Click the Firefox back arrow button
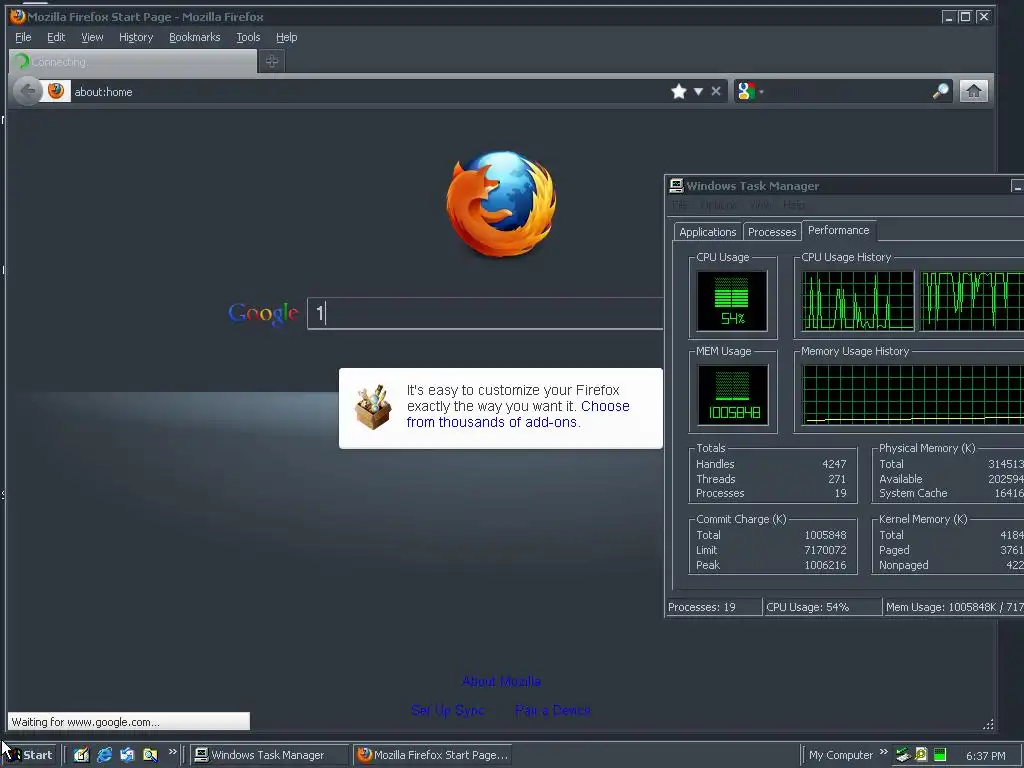The height and width of the screenshot is (768, 1024). [27, 91]
